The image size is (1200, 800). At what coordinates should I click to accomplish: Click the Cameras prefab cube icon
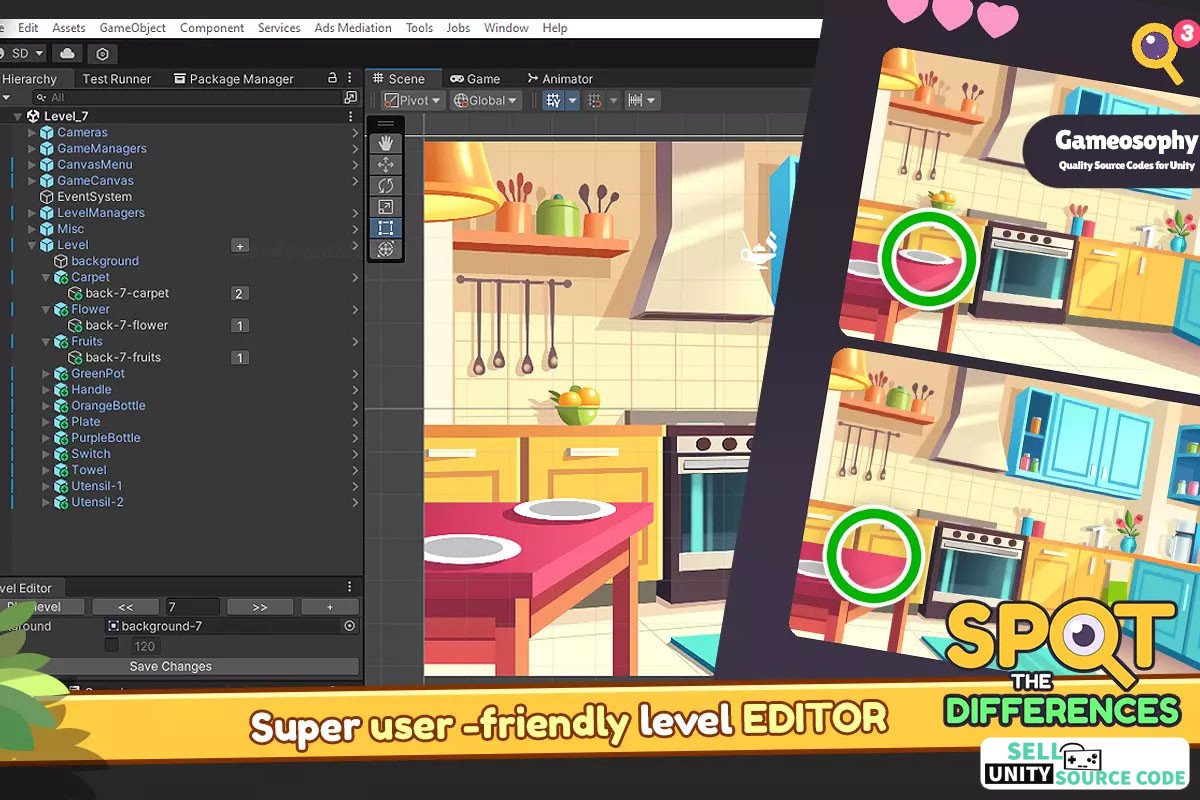pyautogui.click(x=46, y=132)
